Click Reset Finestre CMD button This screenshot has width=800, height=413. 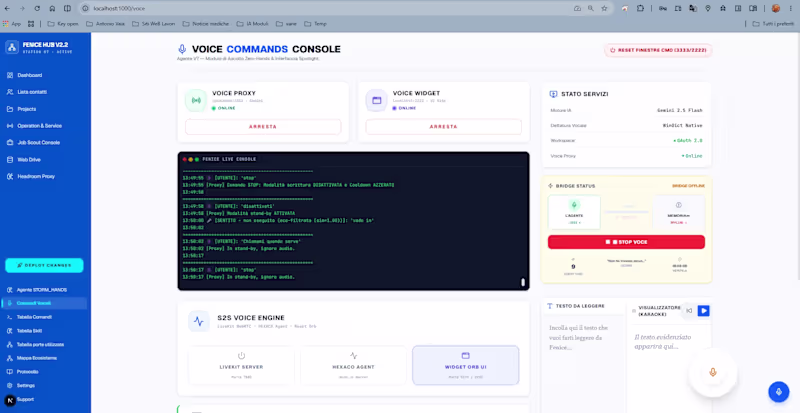pyautogui.click(x=658, y=51)
